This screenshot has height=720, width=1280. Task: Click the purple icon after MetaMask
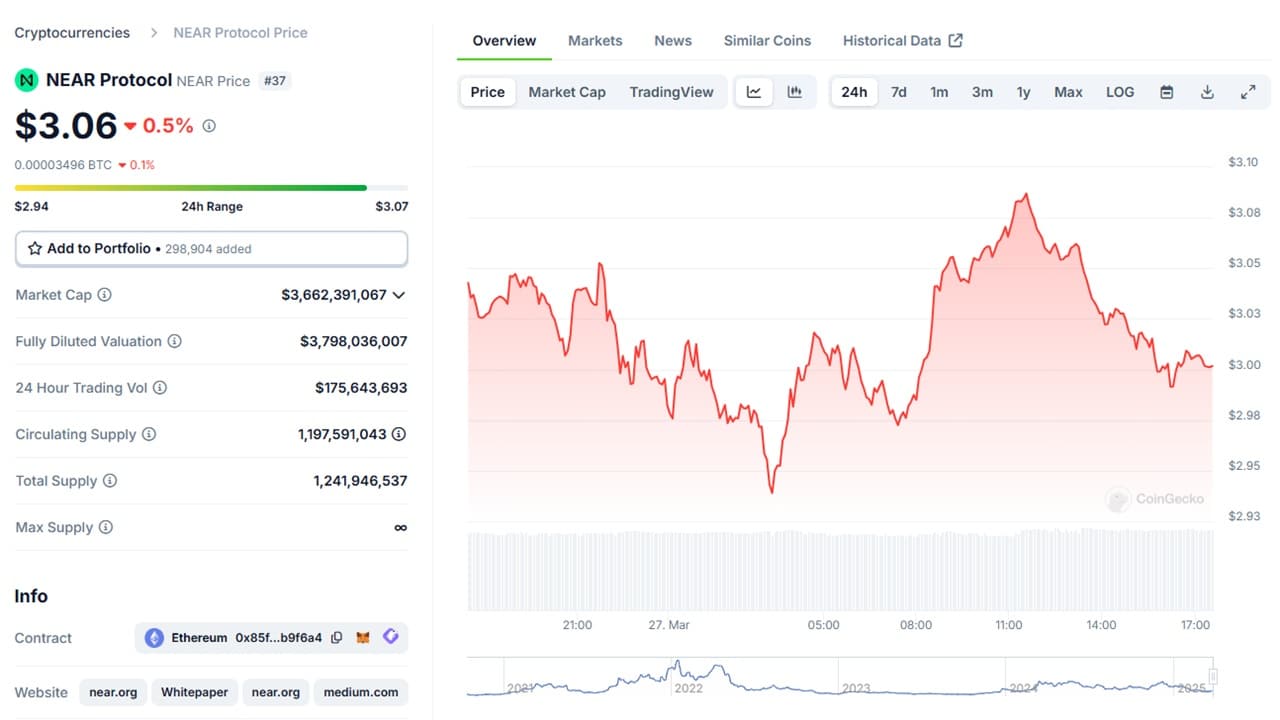(391, 637)
